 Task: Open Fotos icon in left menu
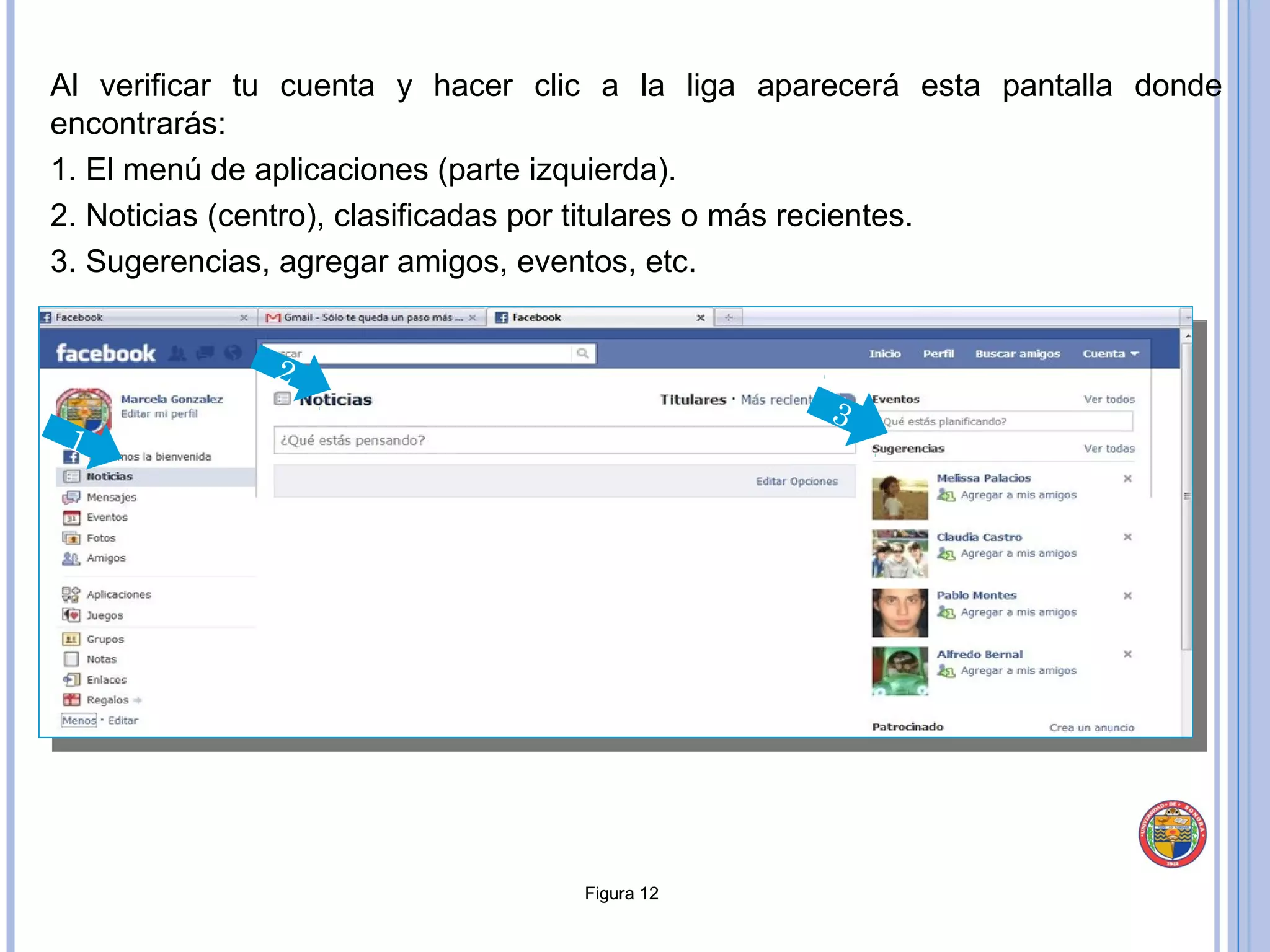[x=71, y=538]
